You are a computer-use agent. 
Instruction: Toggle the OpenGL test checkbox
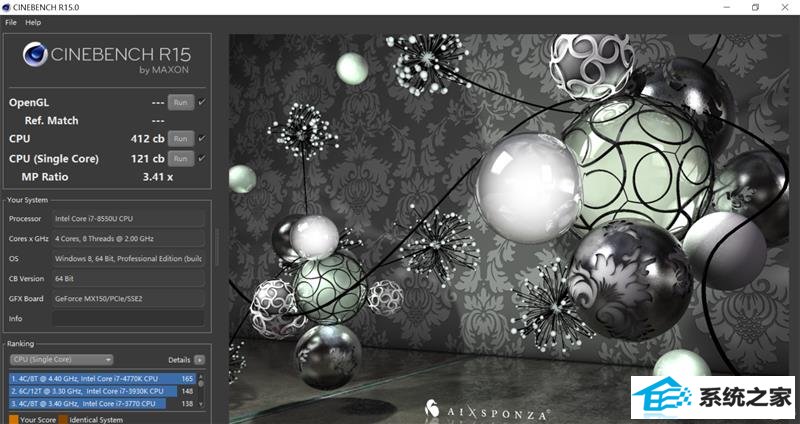coord(202,102)
